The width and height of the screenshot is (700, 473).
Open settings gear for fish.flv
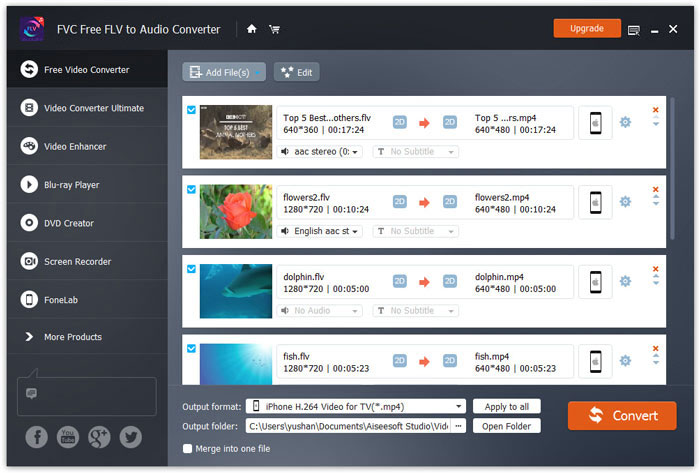[x=625, y=361]
